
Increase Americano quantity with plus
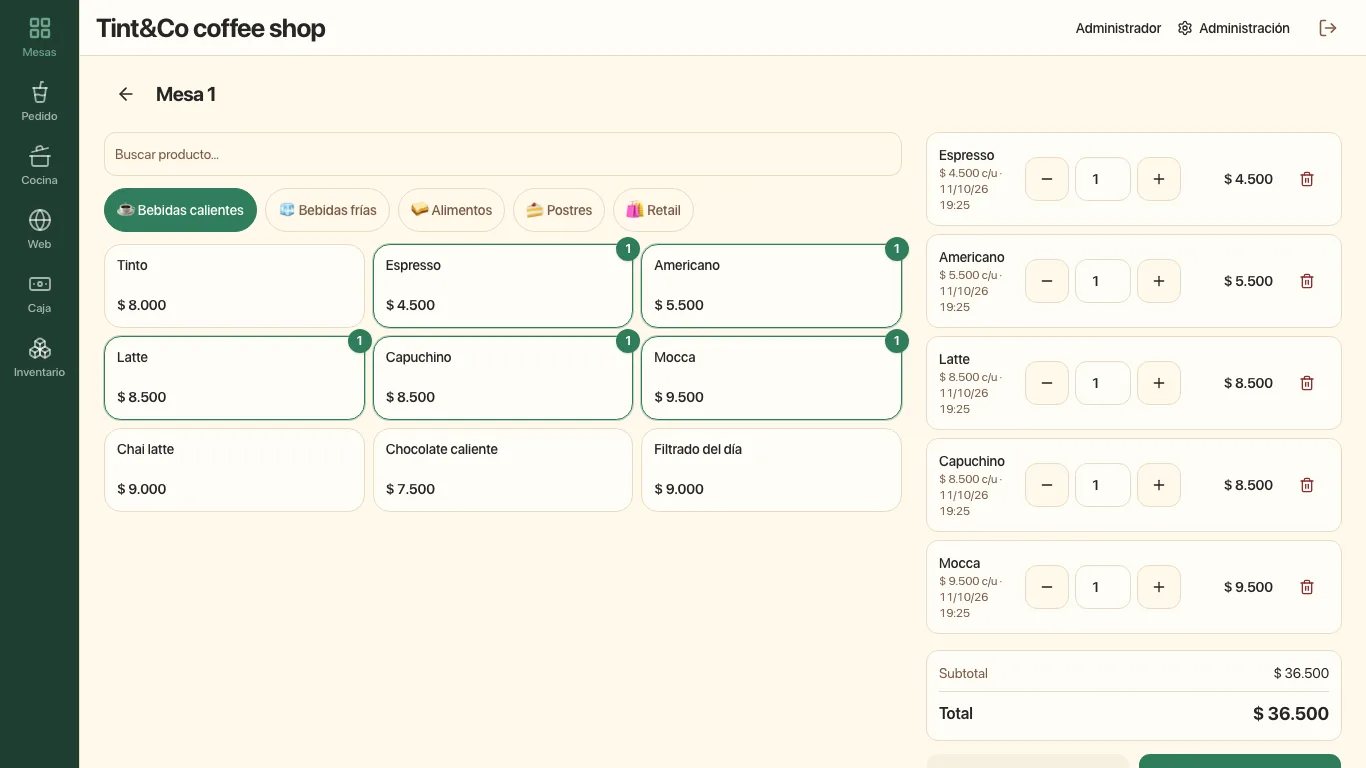click(x=1159, y=281)
